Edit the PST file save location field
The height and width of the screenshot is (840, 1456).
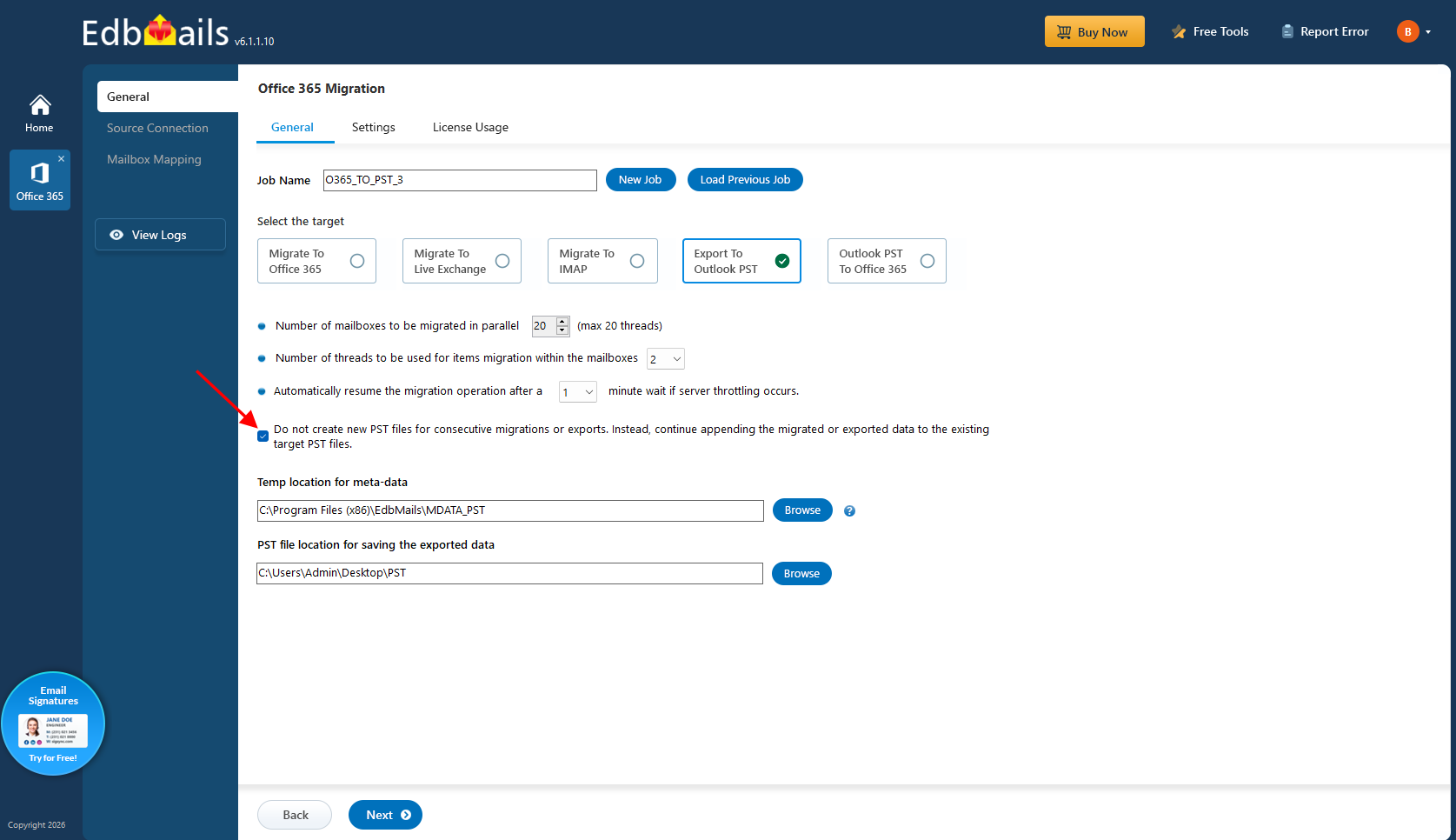[x=509, y=573]
